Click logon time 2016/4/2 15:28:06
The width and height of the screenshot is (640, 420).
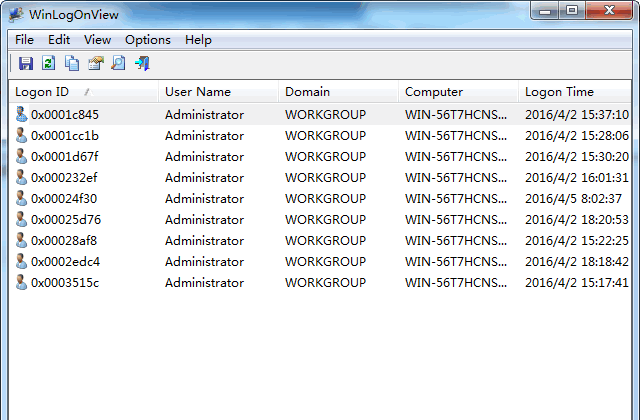pos(577,136)
